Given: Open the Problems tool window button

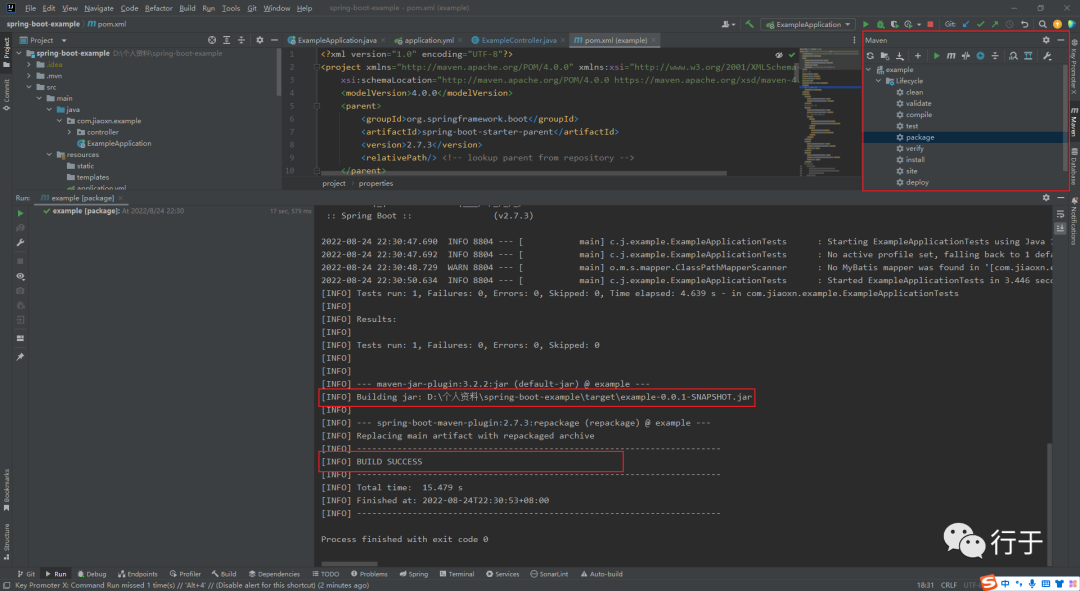Looking at the screenshot, I should (369, 574).
